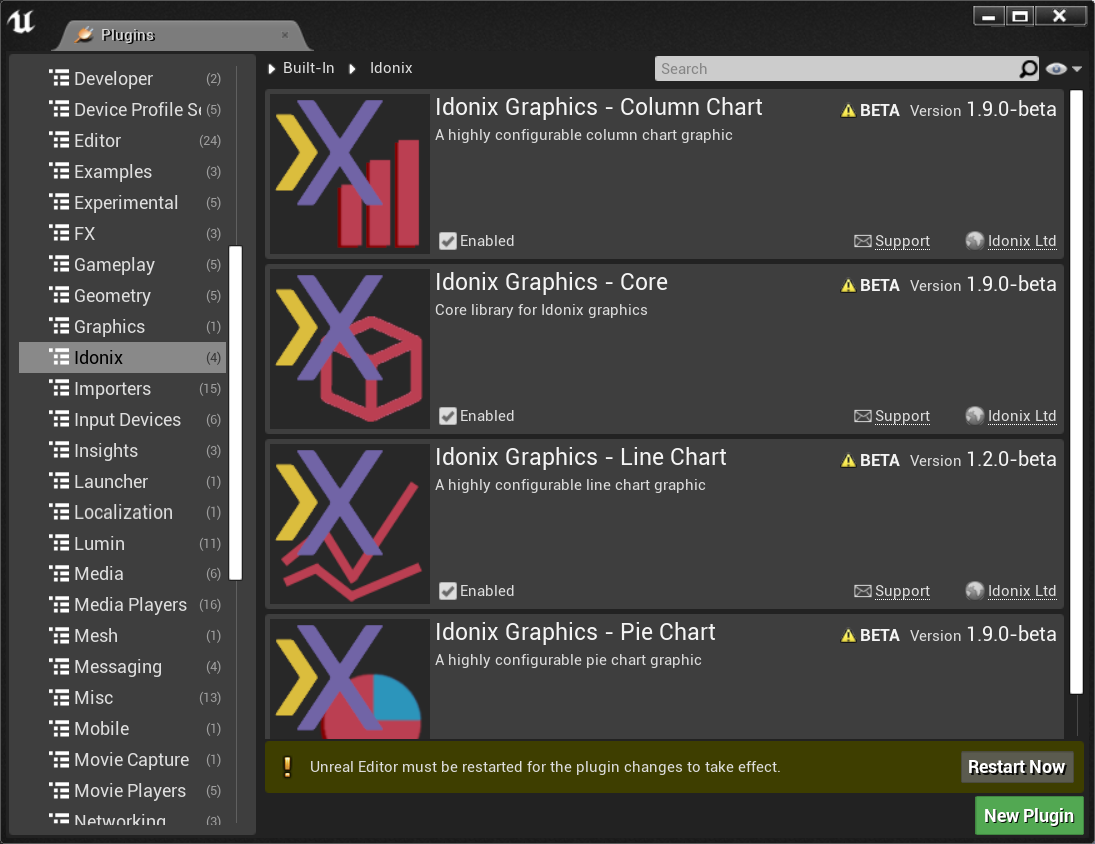Select the Localization category
Image resolution: width=1095 pixels, height=844 pixels.
point(123,512)
